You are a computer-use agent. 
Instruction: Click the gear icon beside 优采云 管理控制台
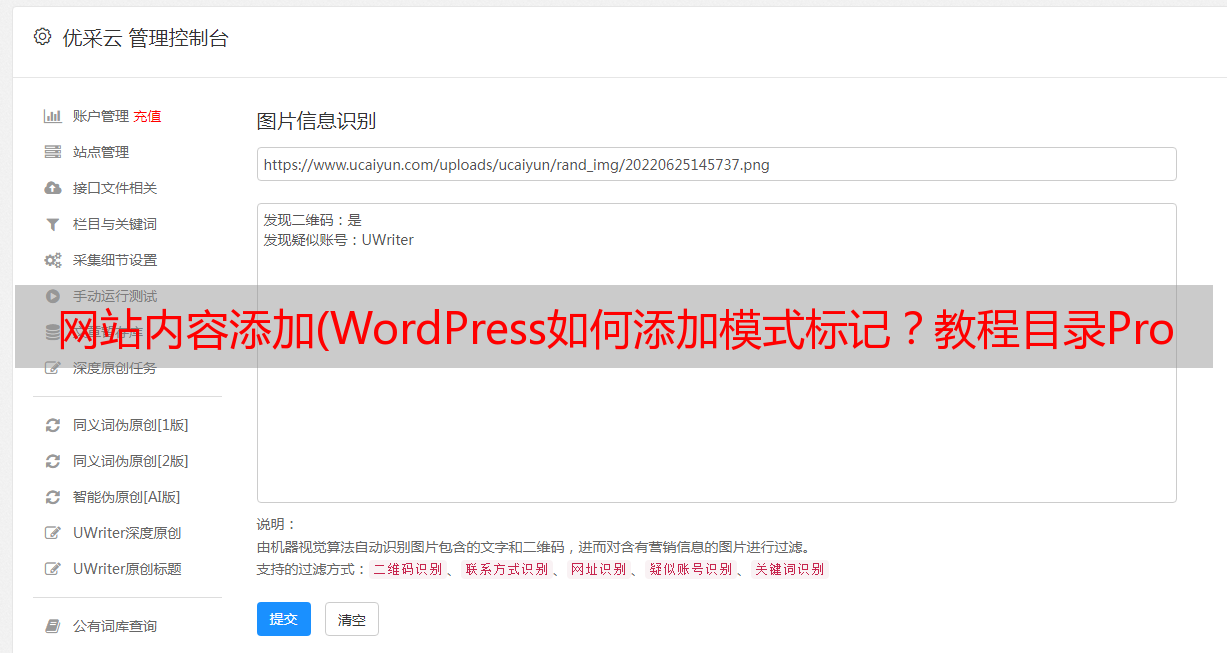42,37
